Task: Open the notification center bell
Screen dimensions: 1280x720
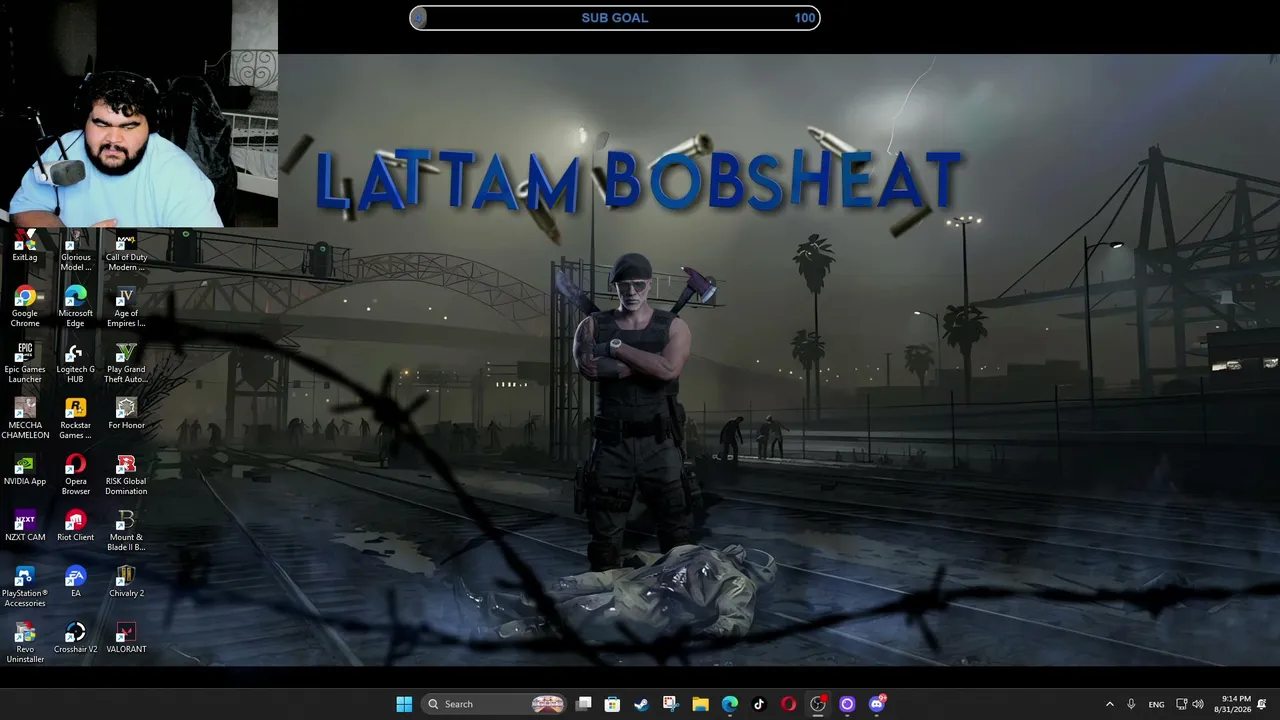Action: coord(1262,704)
